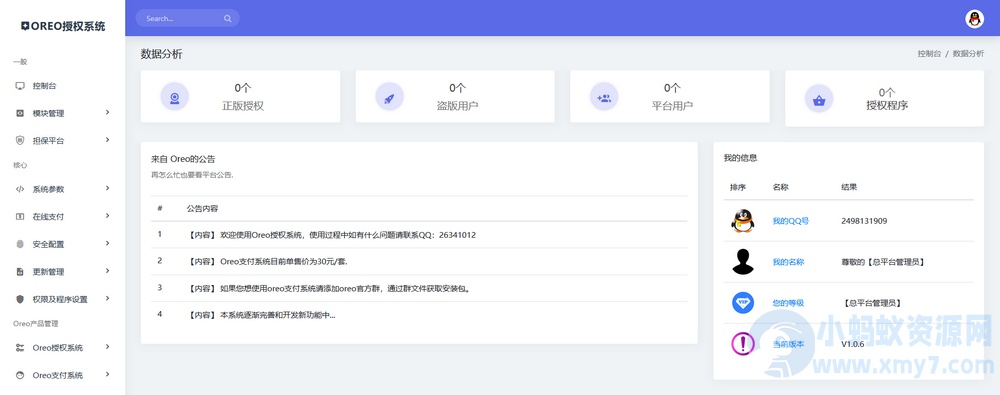Viewport: 1000px width, 395px height.
Task: Select the 0个 正版授权 stat card
Action: pos(240,96)
